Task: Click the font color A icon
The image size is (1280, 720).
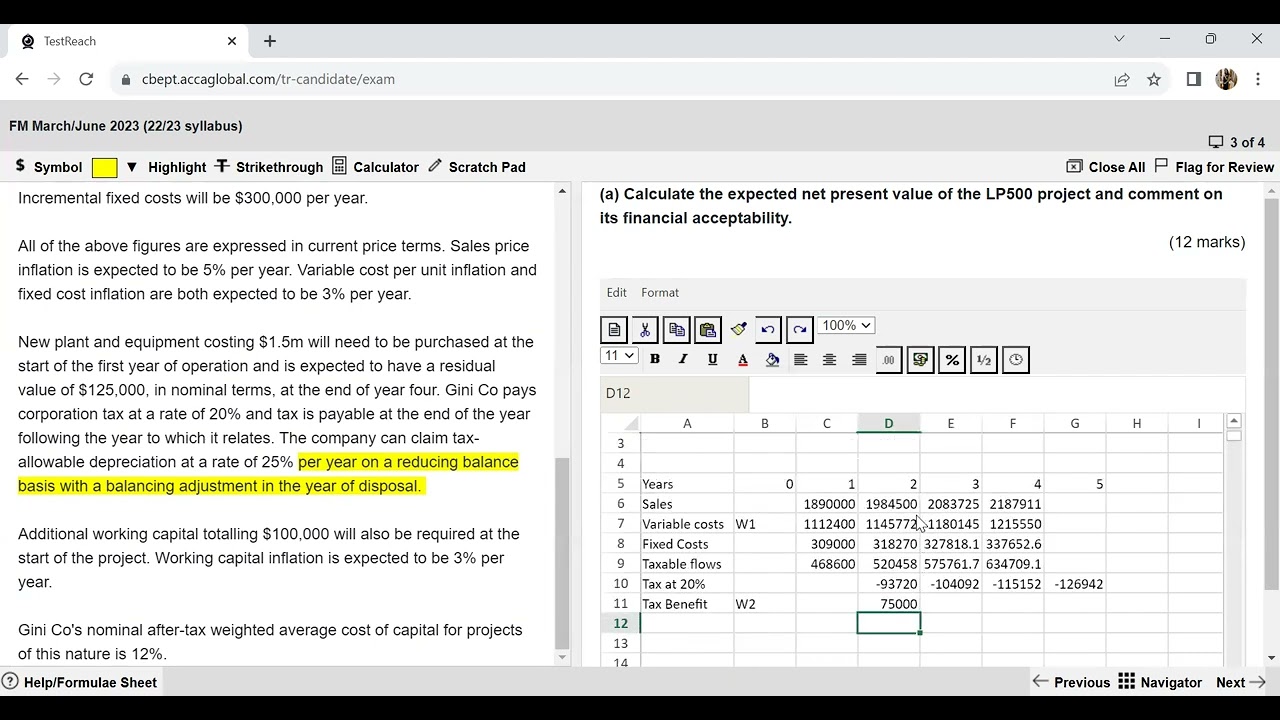Action: (x=742, y=359)
